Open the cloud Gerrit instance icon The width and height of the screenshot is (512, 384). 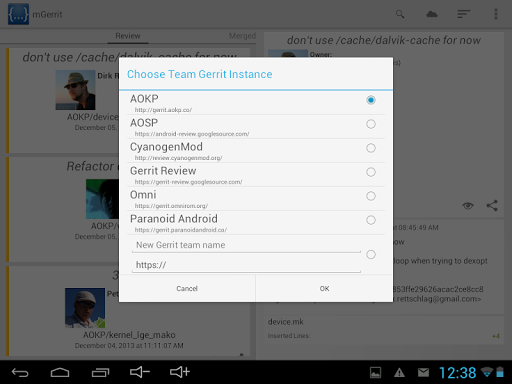(432, 14)
